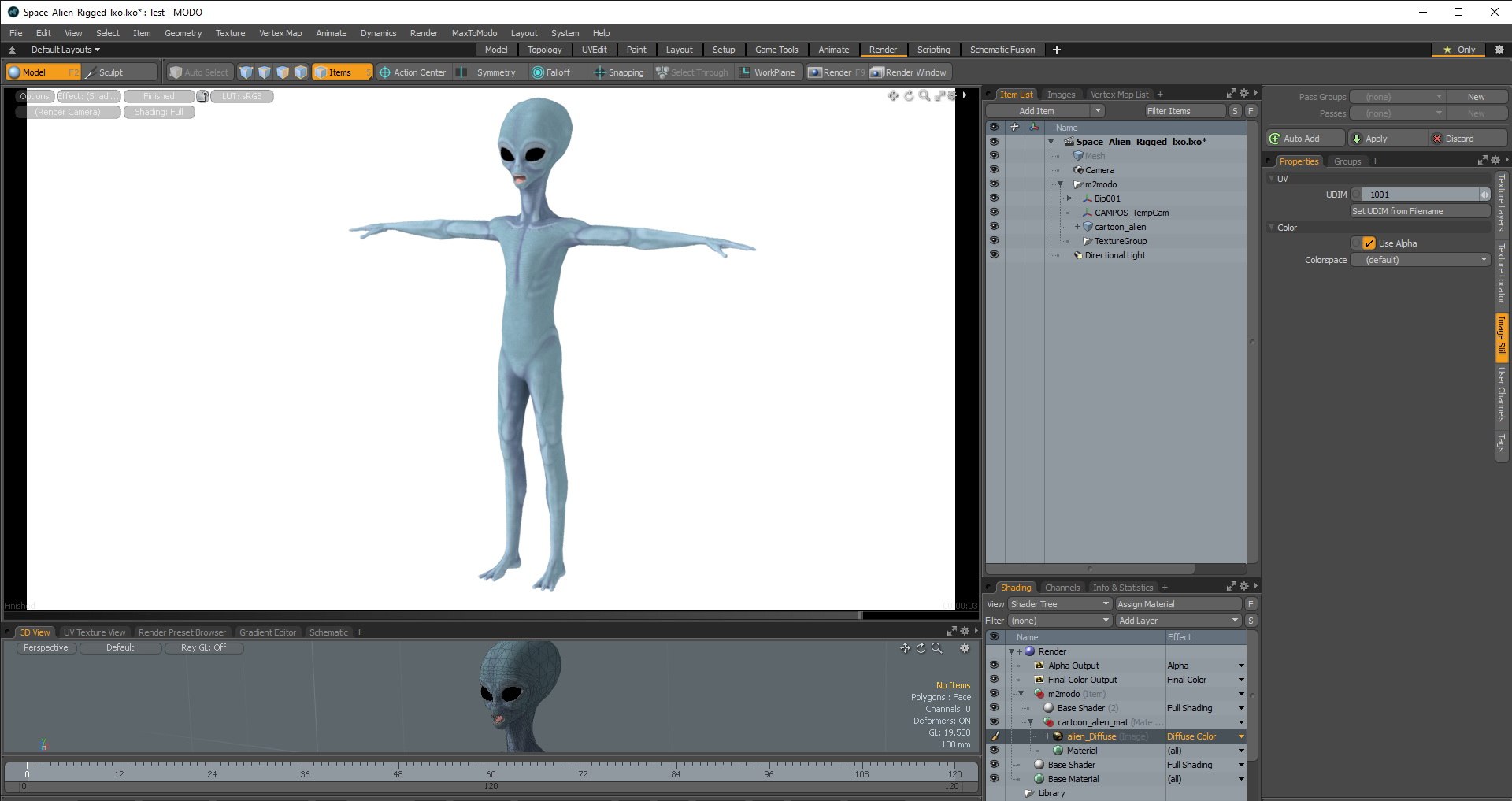Toggle visibility of Alpha Output layer
1512x801 pixels.
point(994,666)
